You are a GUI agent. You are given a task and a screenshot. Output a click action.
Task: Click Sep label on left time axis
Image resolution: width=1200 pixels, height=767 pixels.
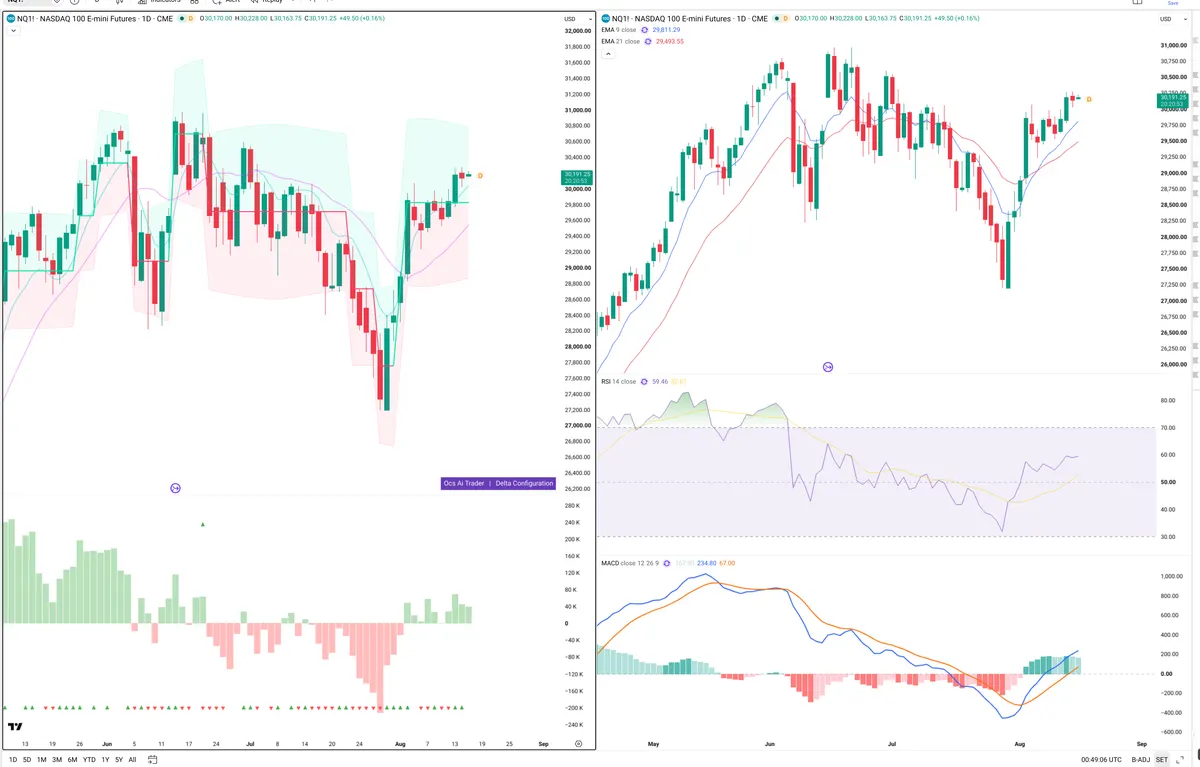[543, 744]
